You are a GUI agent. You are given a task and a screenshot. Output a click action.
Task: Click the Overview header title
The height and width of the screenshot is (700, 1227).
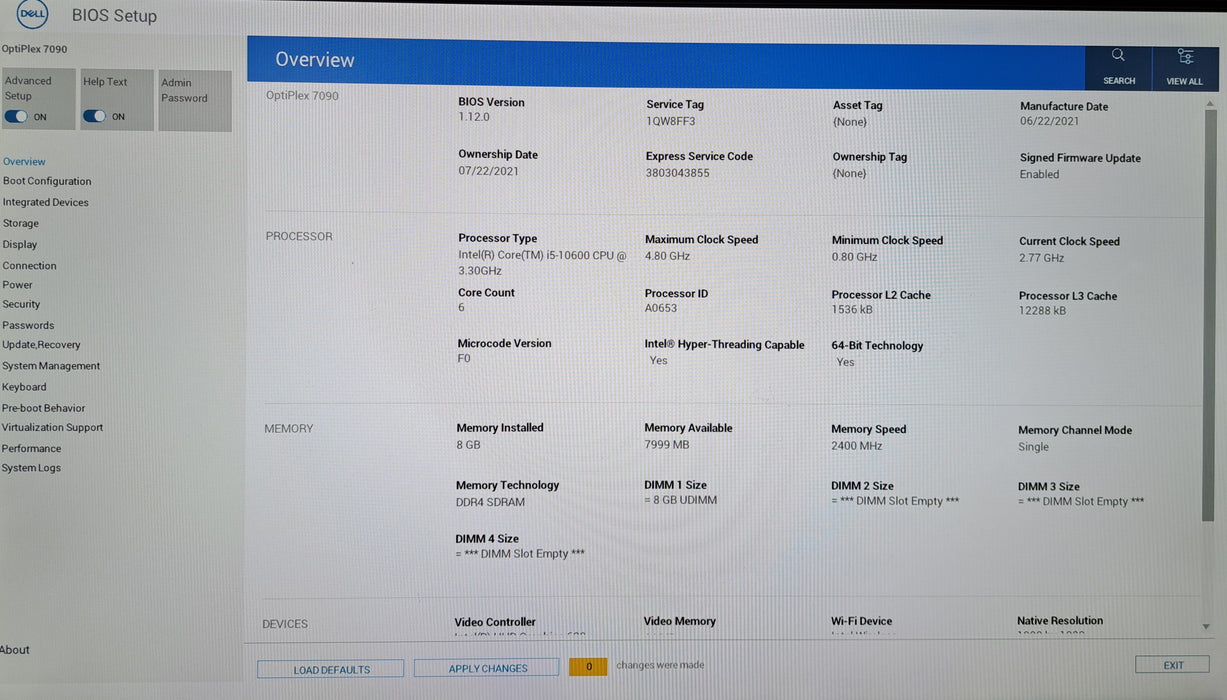(x=315, y=60)
